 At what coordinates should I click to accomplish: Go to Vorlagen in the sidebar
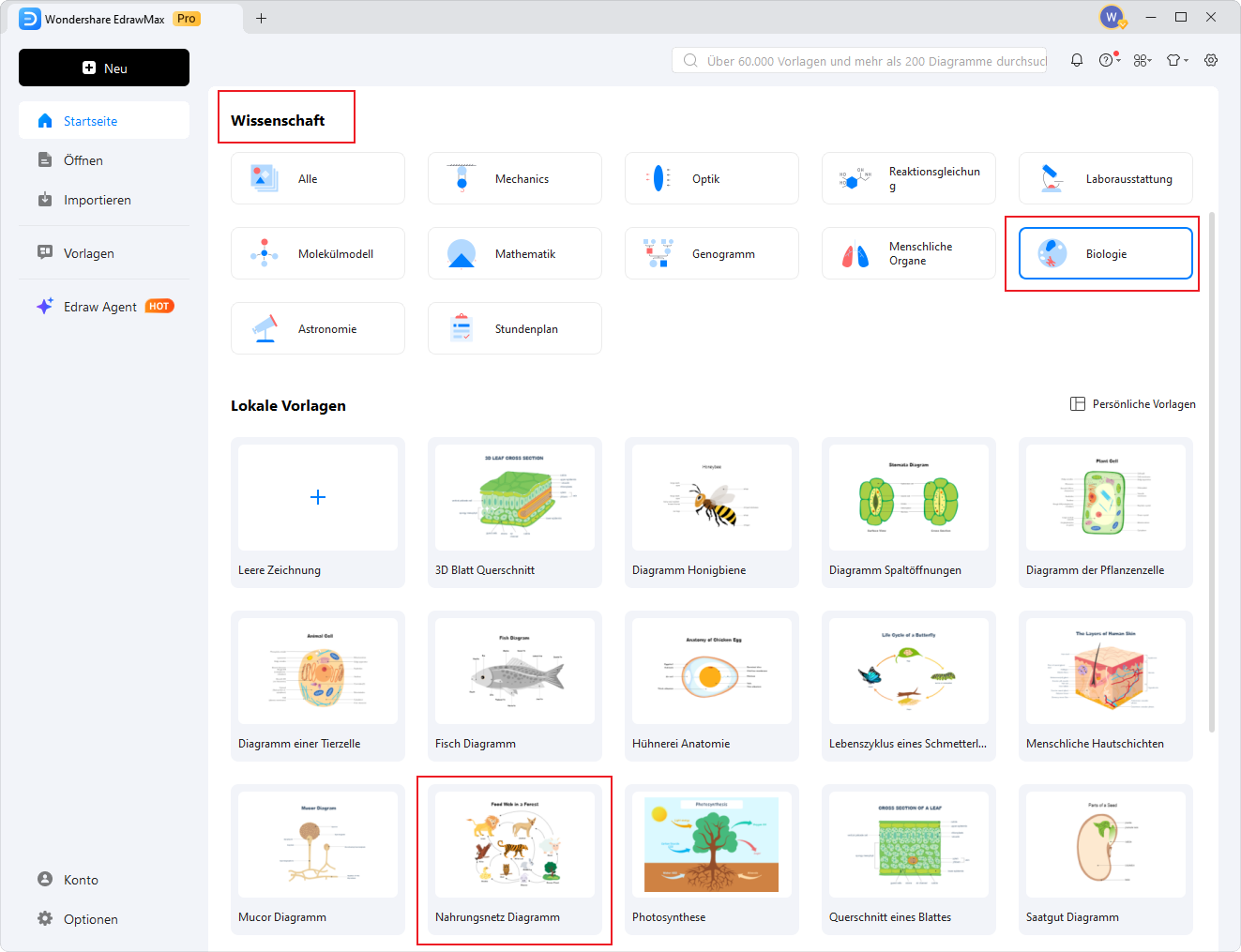point(88,253)
